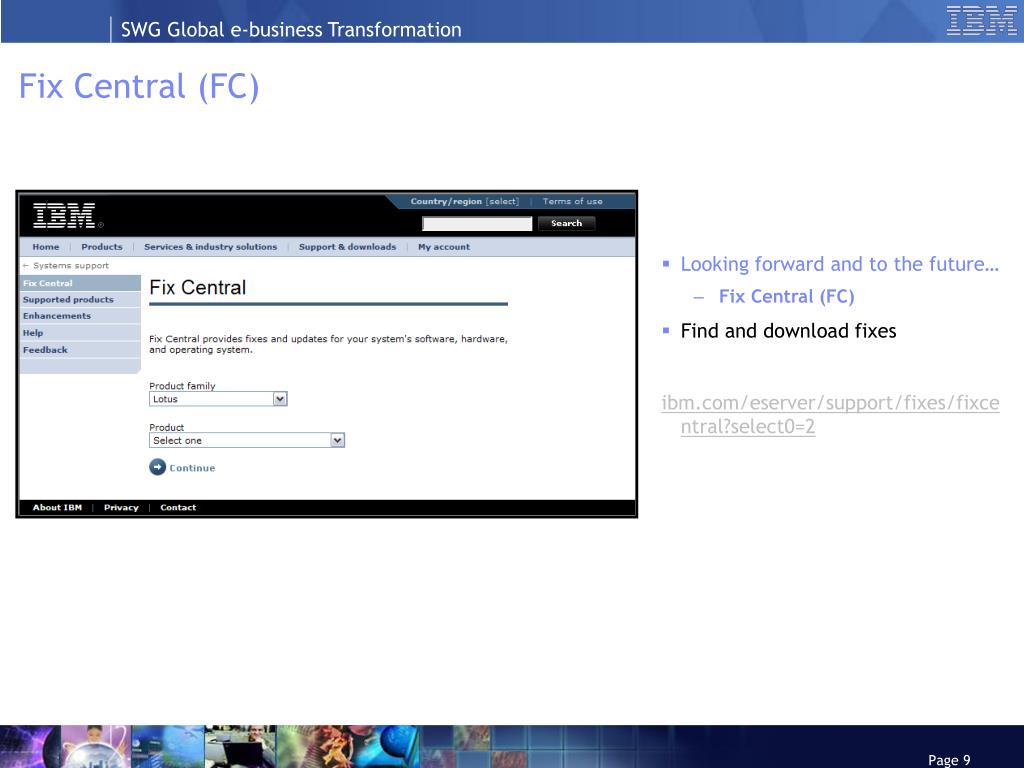Open the Terms of use link
This screenshot has height=768, width=1024.
572,201
